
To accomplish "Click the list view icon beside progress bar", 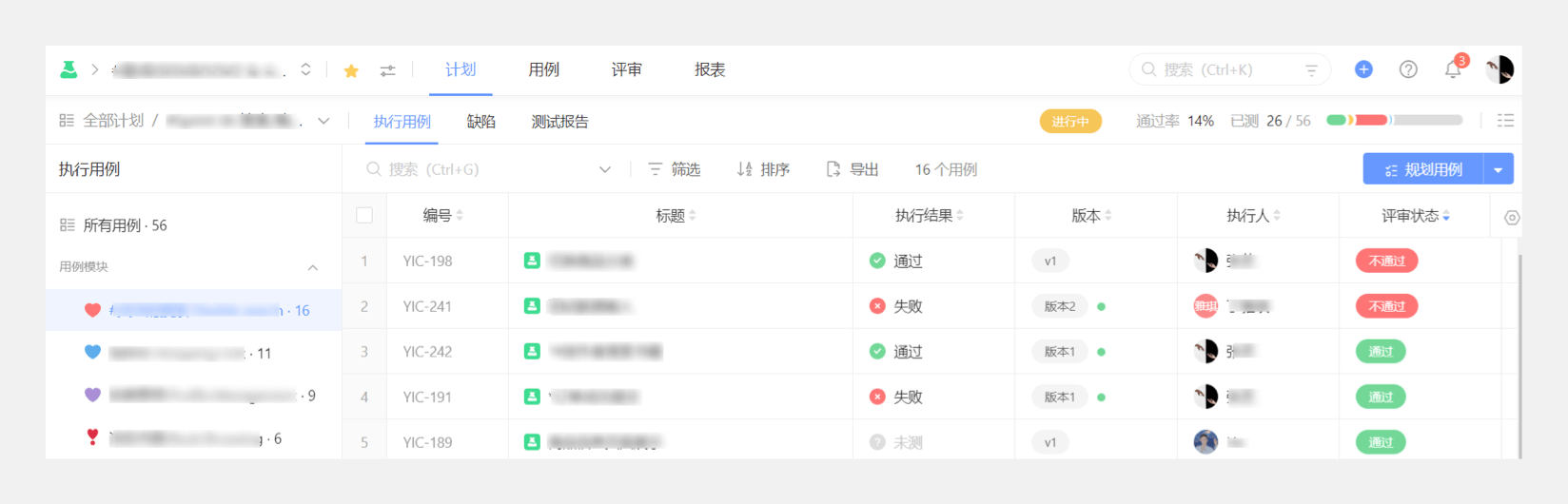I will (x=1505, y=121).
